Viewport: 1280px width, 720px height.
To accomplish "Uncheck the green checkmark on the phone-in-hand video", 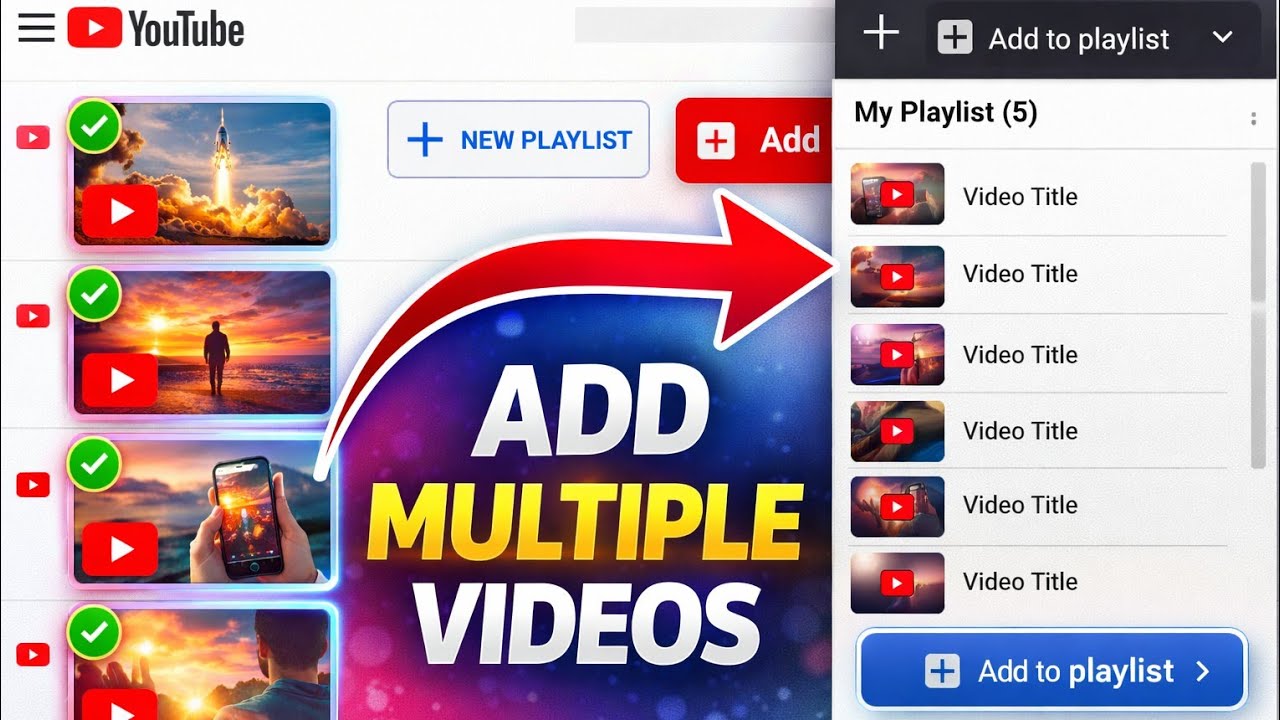I will pyautogui.click(x=94, y=463).
